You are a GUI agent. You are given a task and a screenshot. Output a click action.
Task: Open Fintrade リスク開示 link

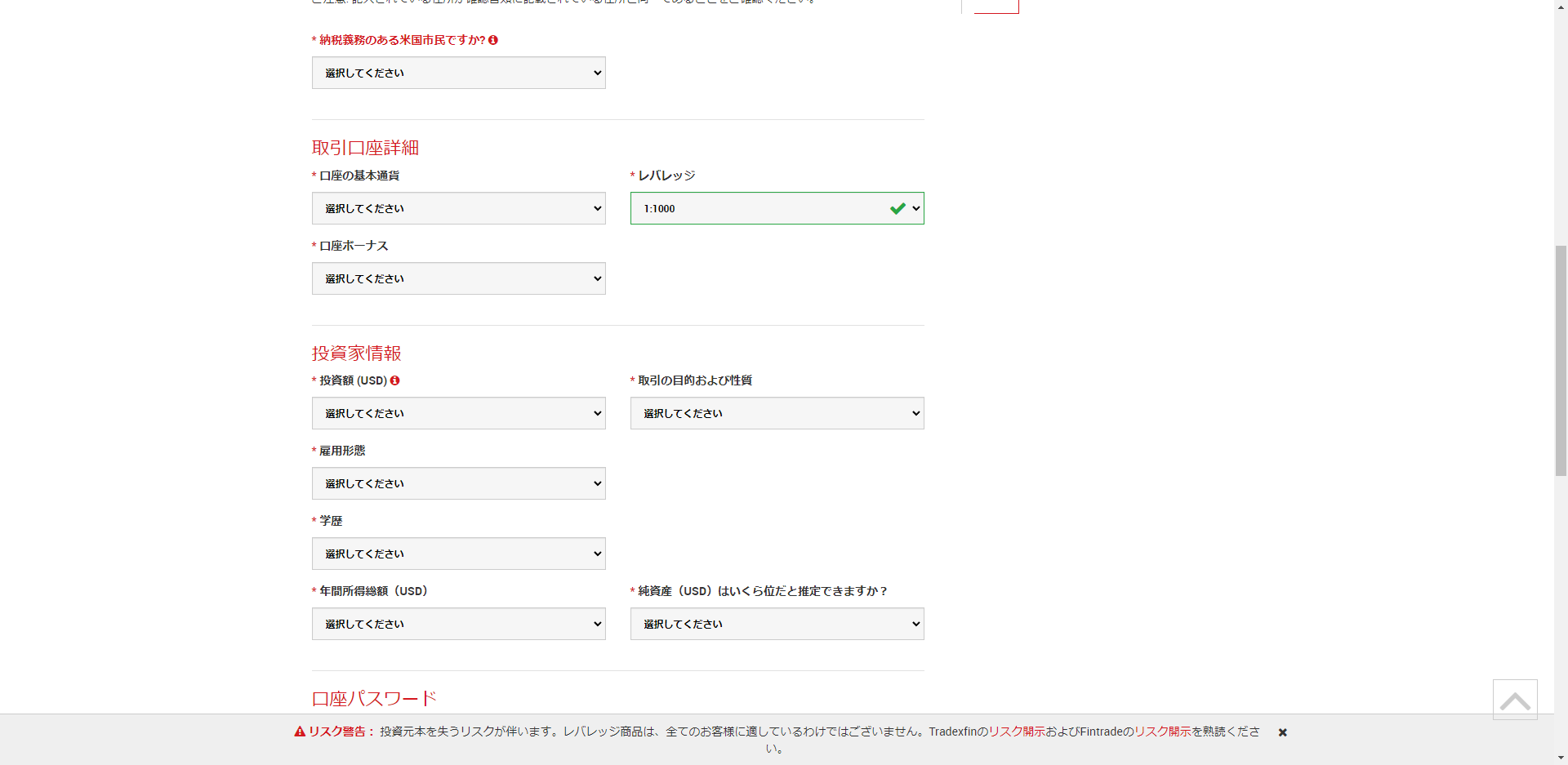[1162, 732]
